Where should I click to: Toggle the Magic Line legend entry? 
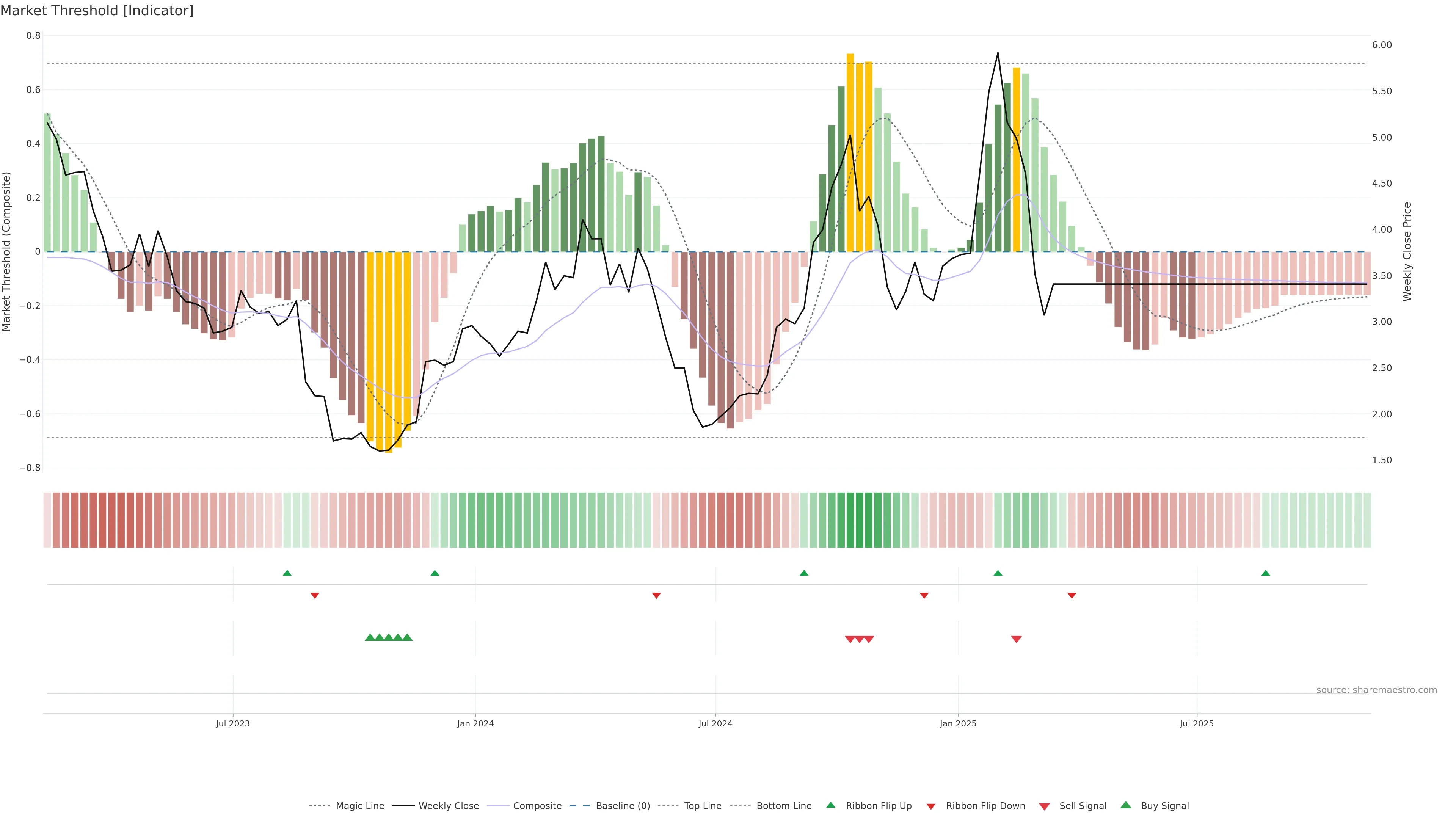coord(359,806)
